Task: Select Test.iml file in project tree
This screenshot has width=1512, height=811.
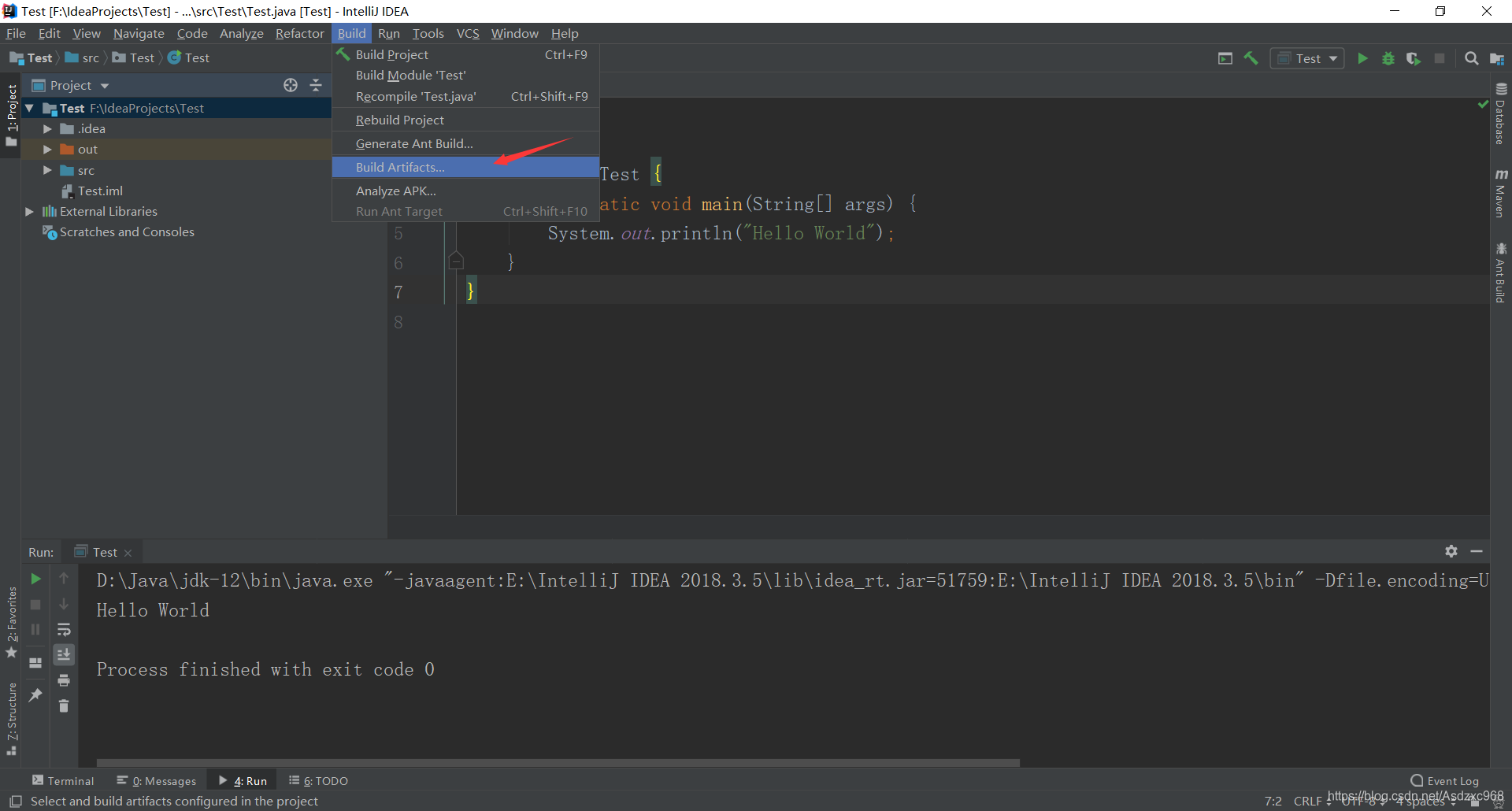Action: [x=92, y=191]
